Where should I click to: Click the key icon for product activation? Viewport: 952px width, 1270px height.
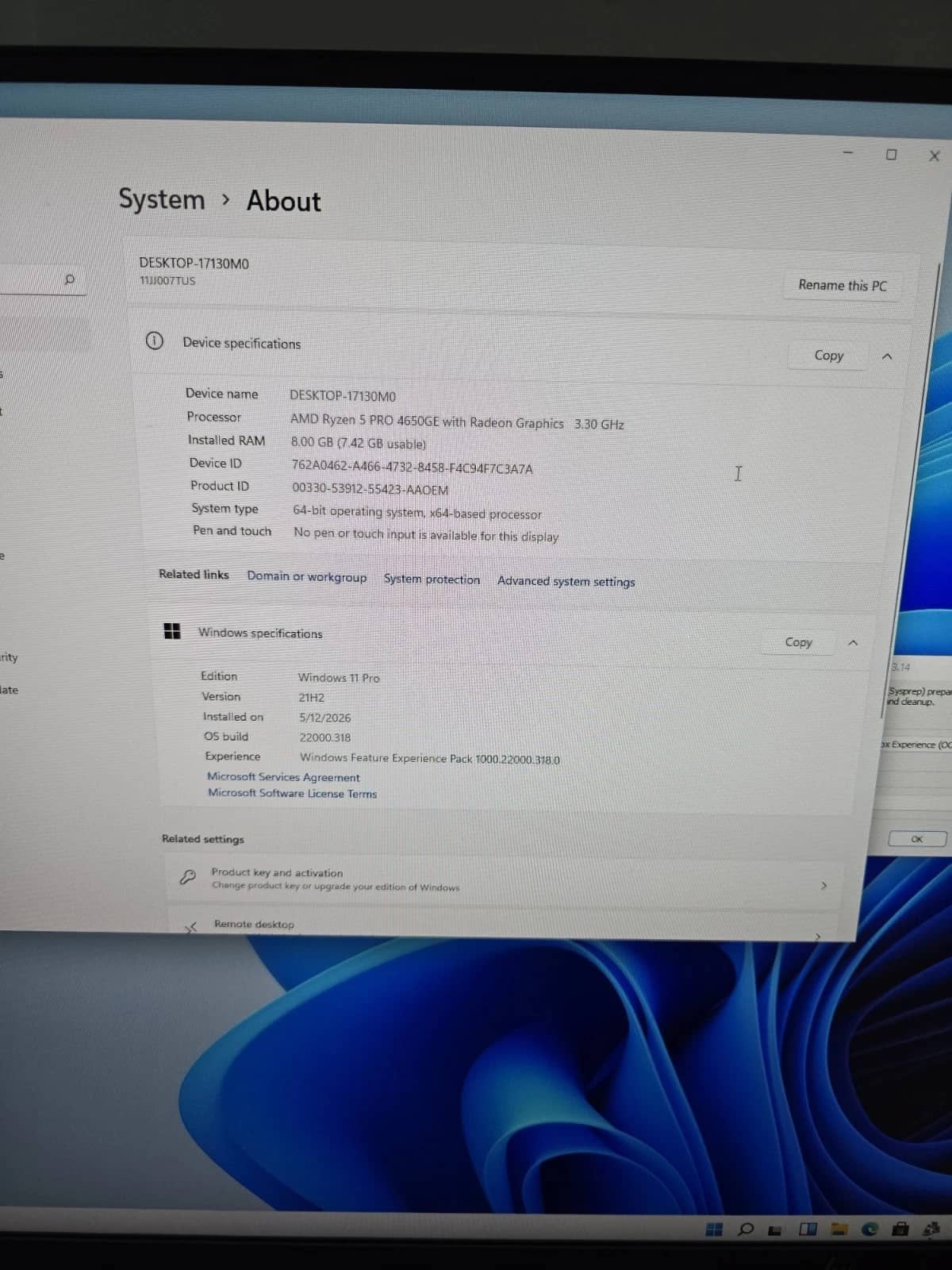click(187, 877)
